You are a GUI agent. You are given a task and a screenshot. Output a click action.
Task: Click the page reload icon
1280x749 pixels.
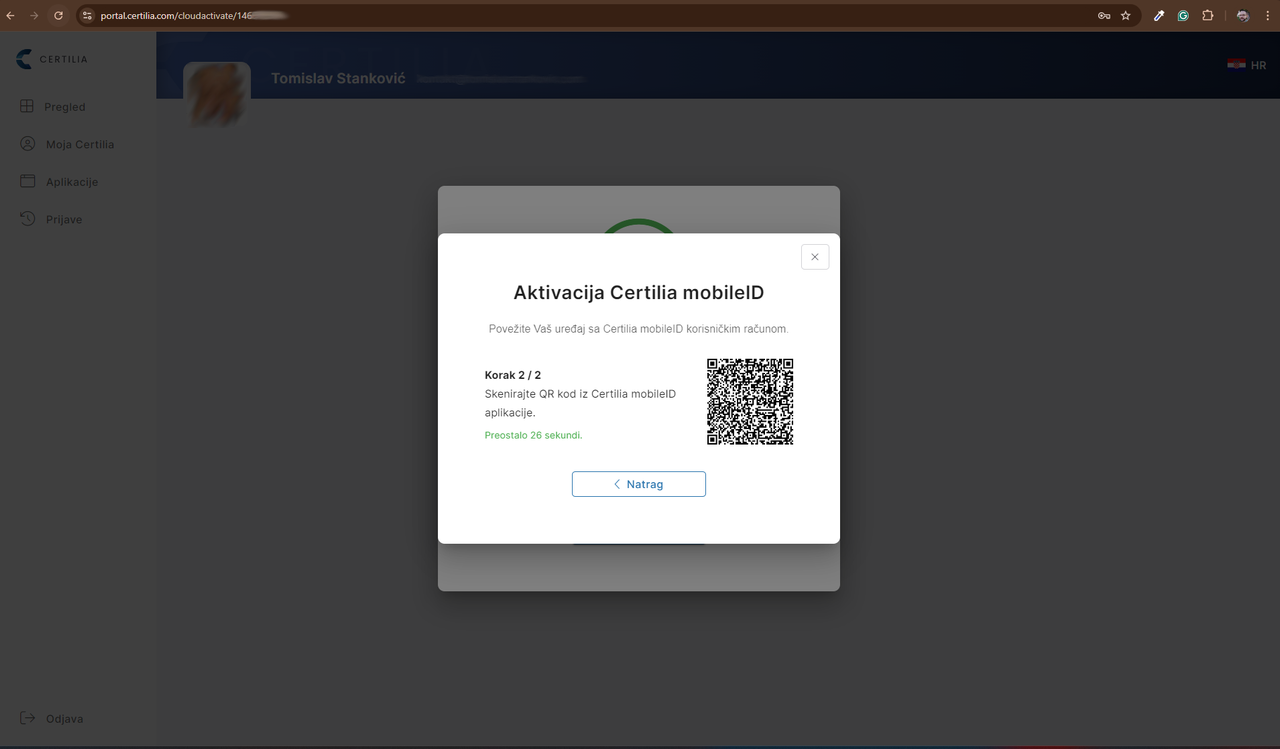pos(58,15)
